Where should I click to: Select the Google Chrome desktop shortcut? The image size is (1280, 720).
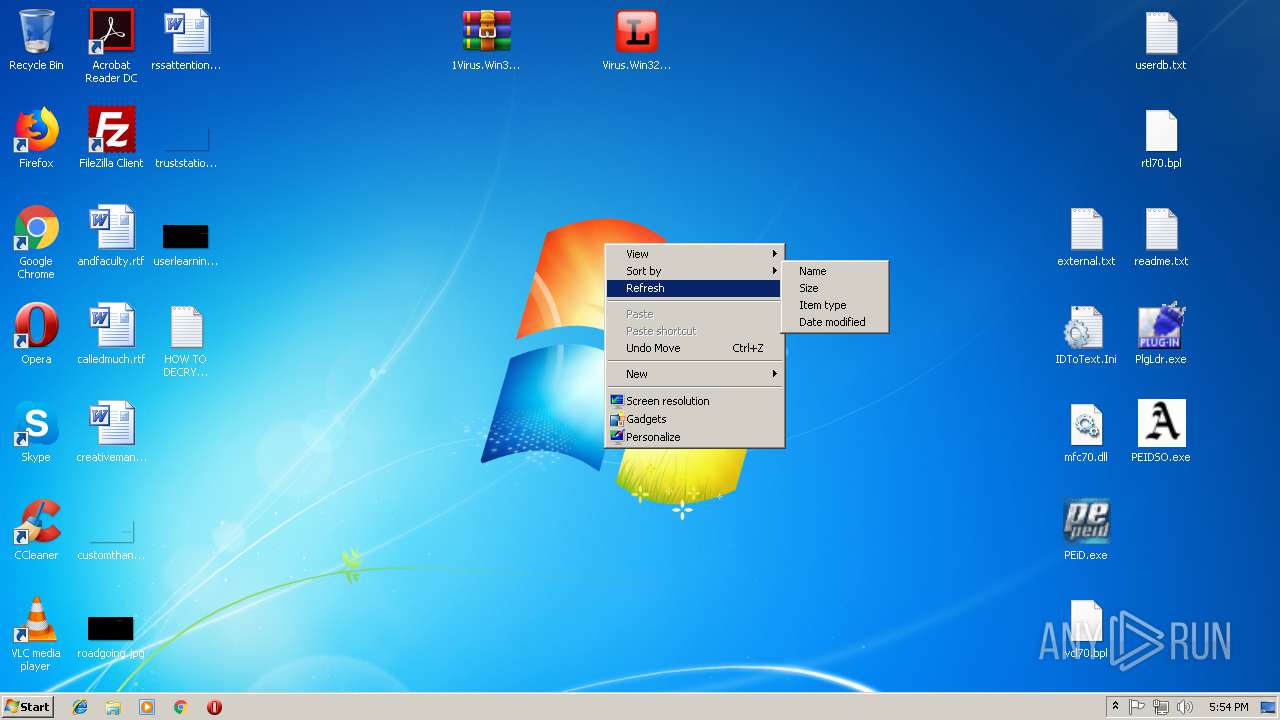coord(36,242)
